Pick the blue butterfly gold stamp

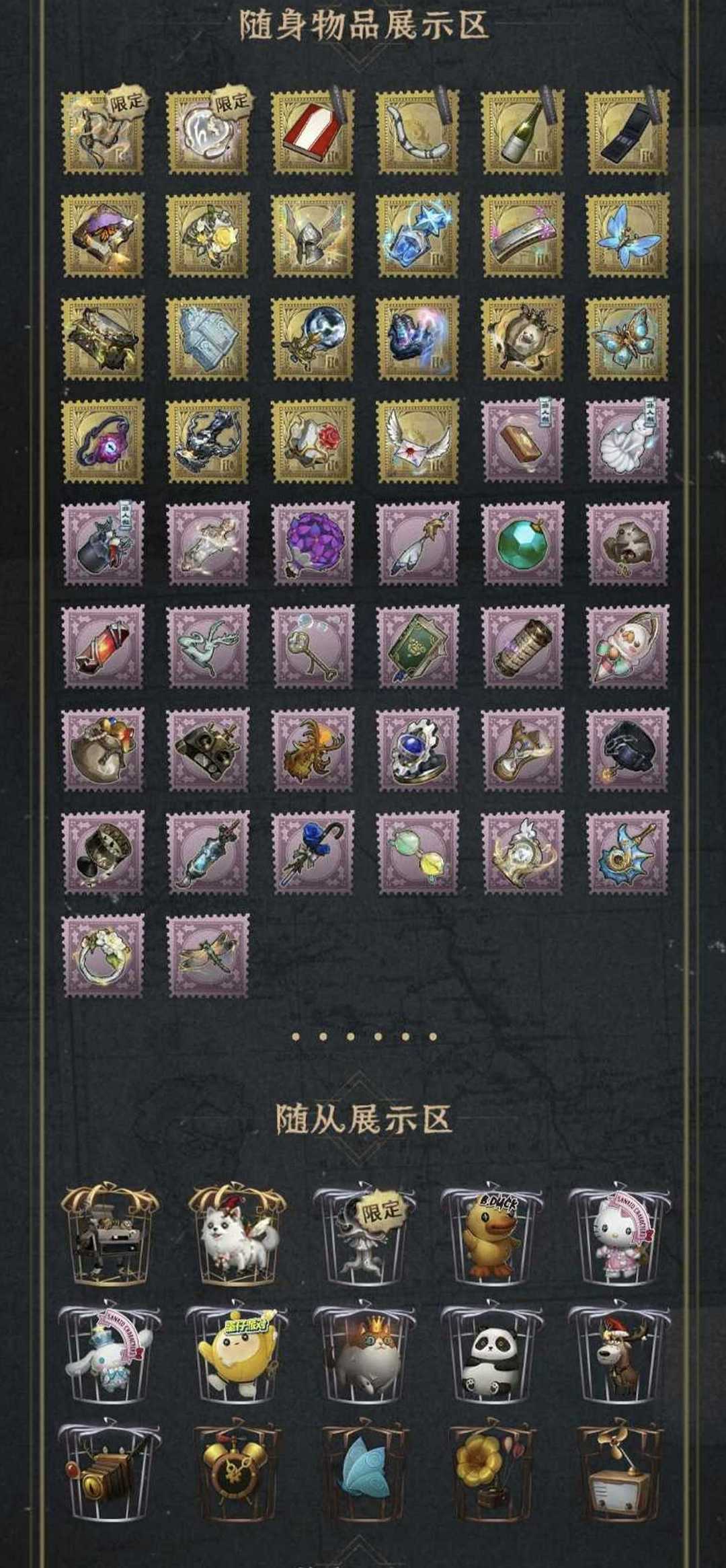(628, 235)
